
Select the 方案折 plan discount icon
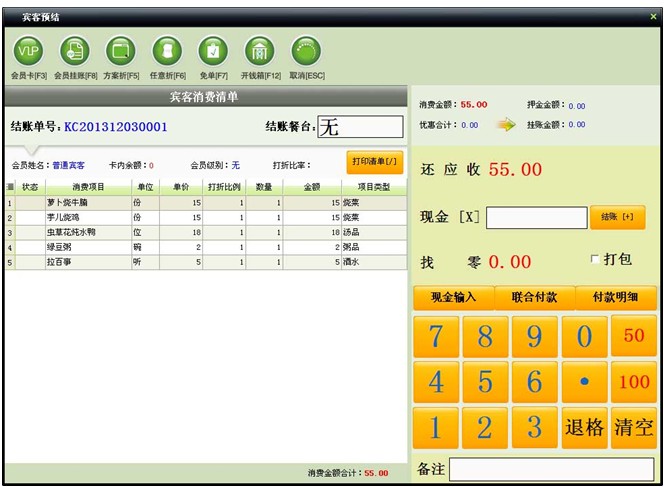pyautogui.click(x=121, y=51)
